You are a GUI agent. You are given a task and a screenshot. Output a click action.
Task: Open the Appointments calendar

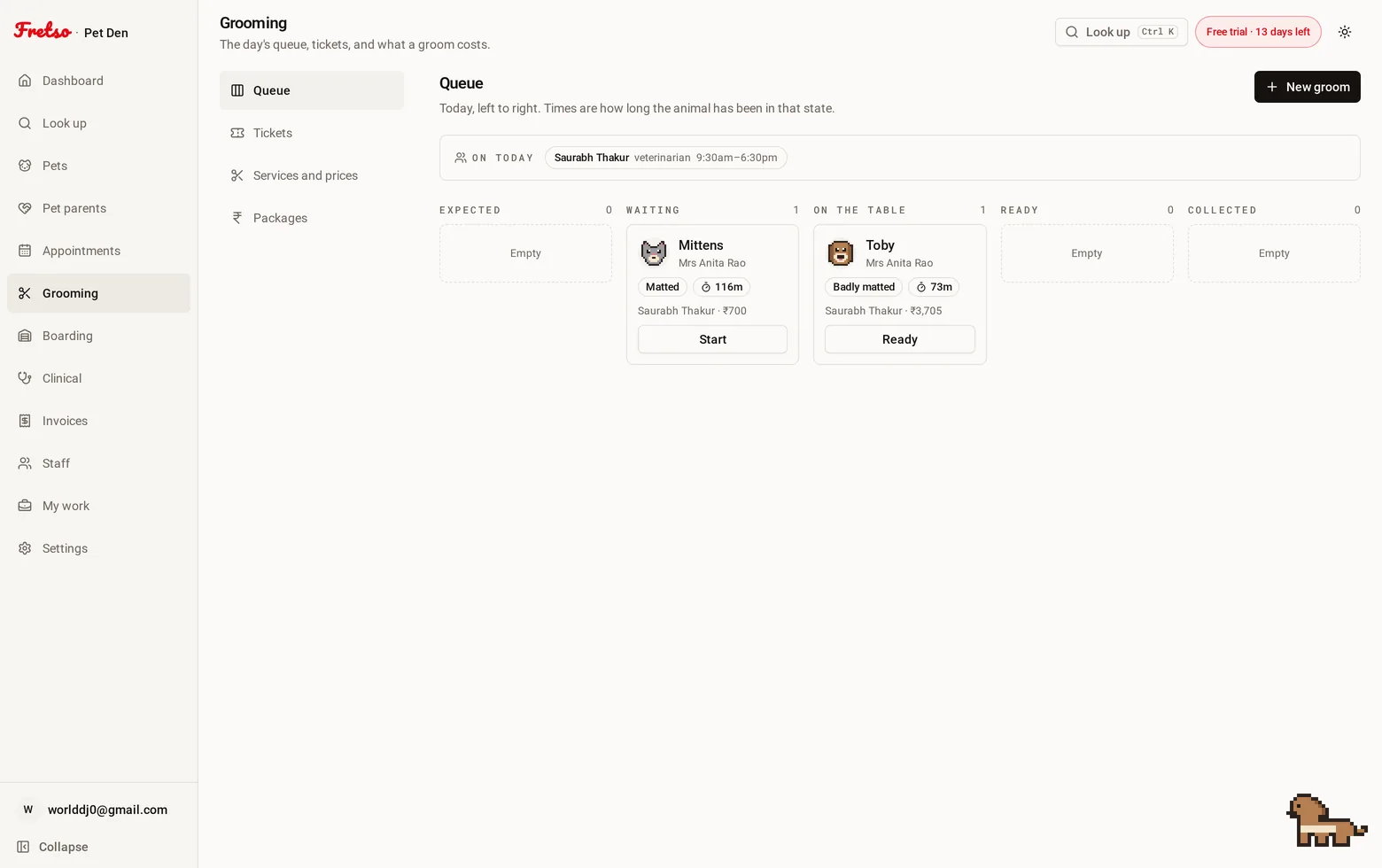98,251
